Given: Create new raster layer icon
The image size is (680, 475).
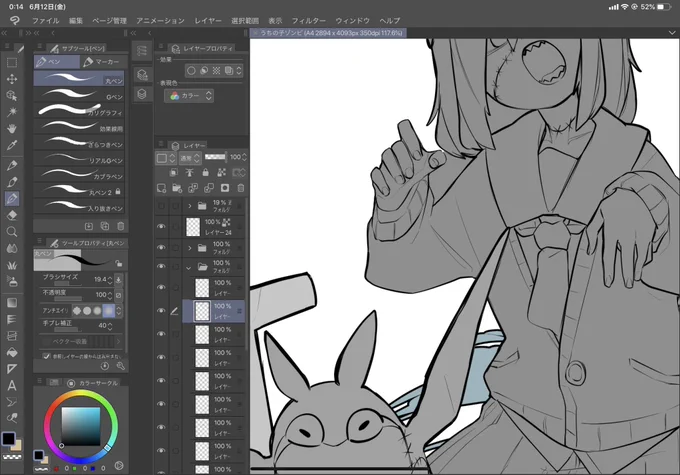Looking at the screenshot, I should (161, 188).
